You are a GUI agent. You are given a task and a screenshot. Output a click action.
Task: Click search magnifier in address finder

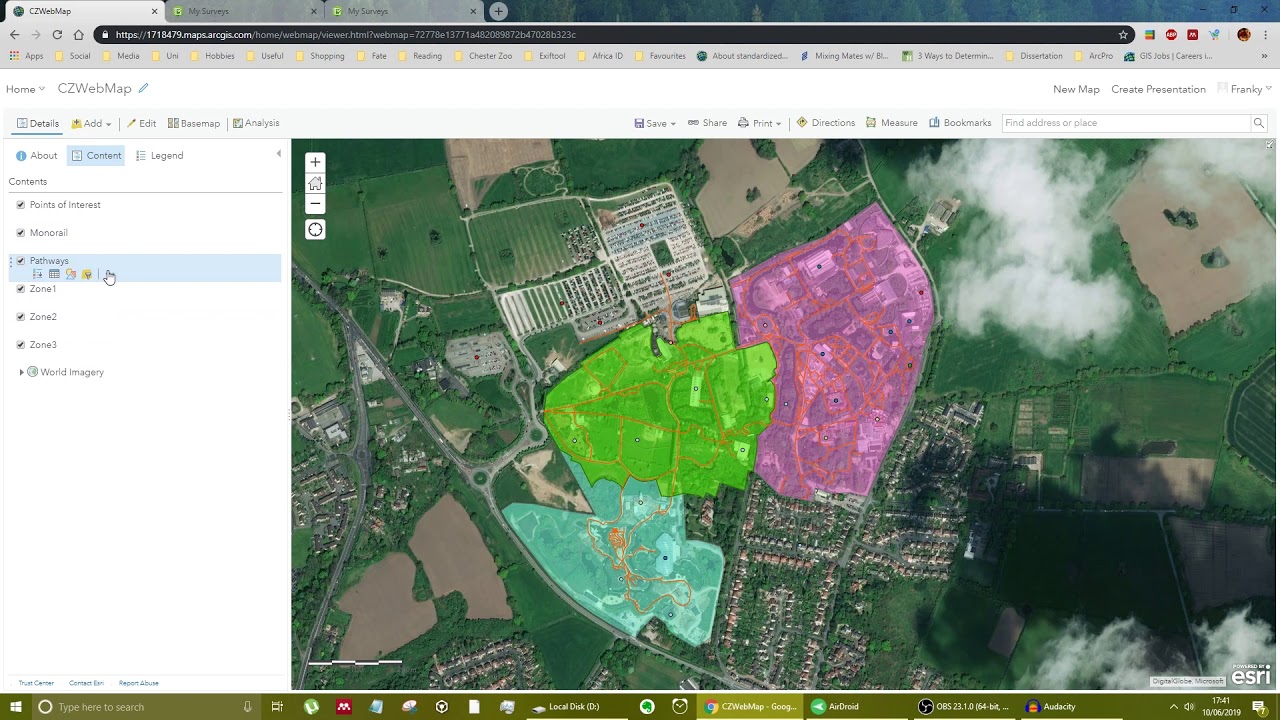[x=1259, y=123]
